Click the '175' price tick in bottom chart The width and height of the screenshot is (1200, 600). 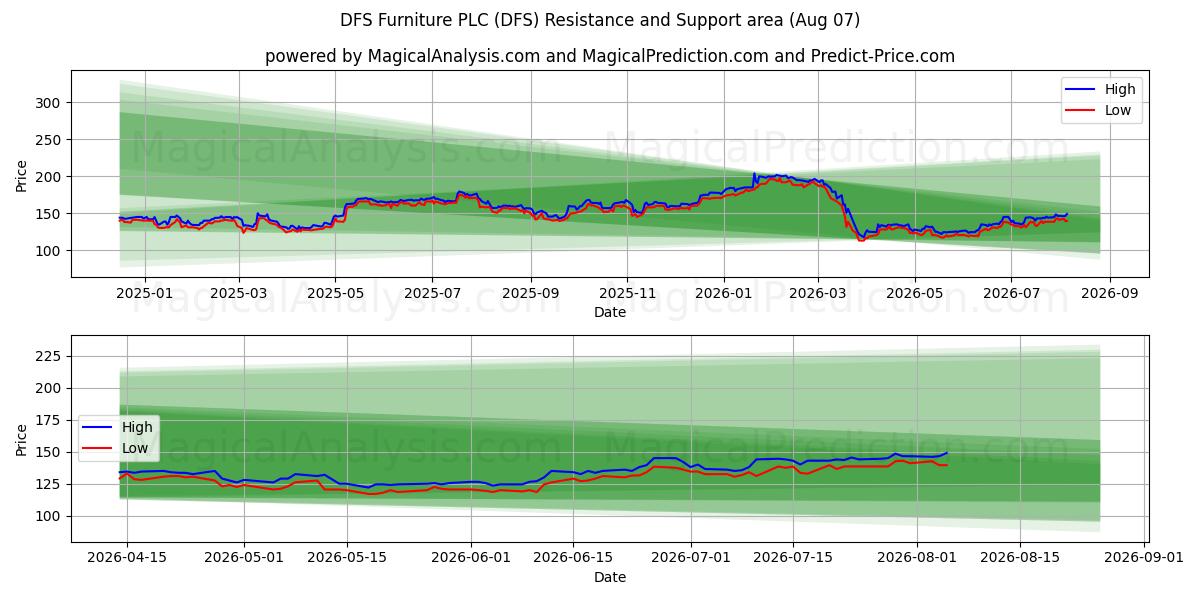pyautogui.click(x=50, y=420)
